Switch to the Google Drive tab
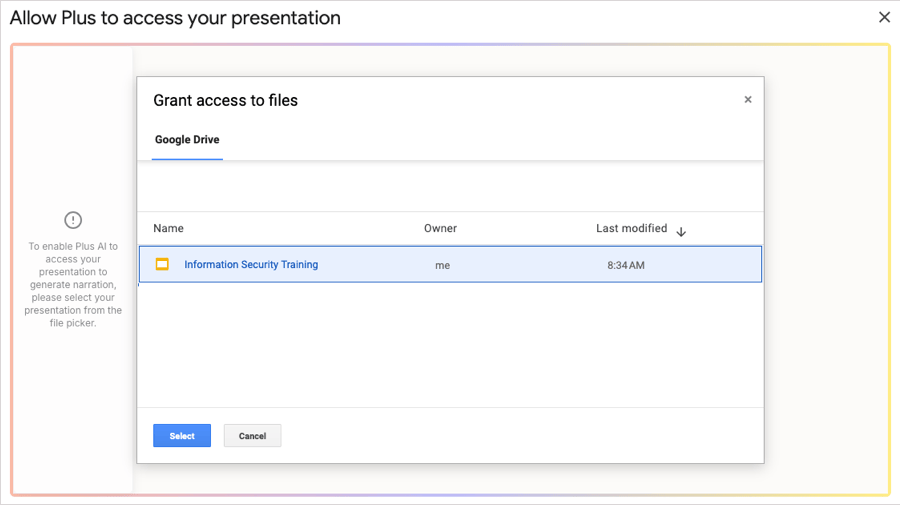This screenshot has height=505, width=900. click(x=187, y=139)
